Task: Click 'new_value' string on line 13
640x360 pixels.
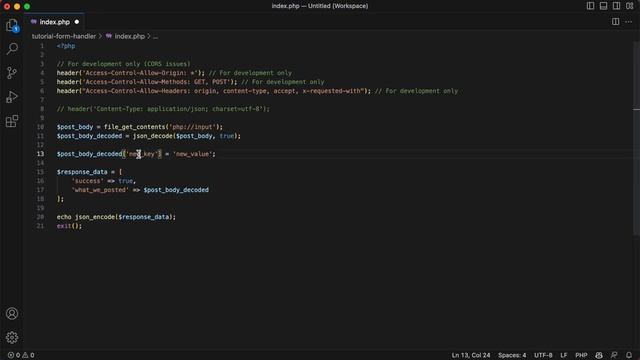Action: [x=192, y=154]
